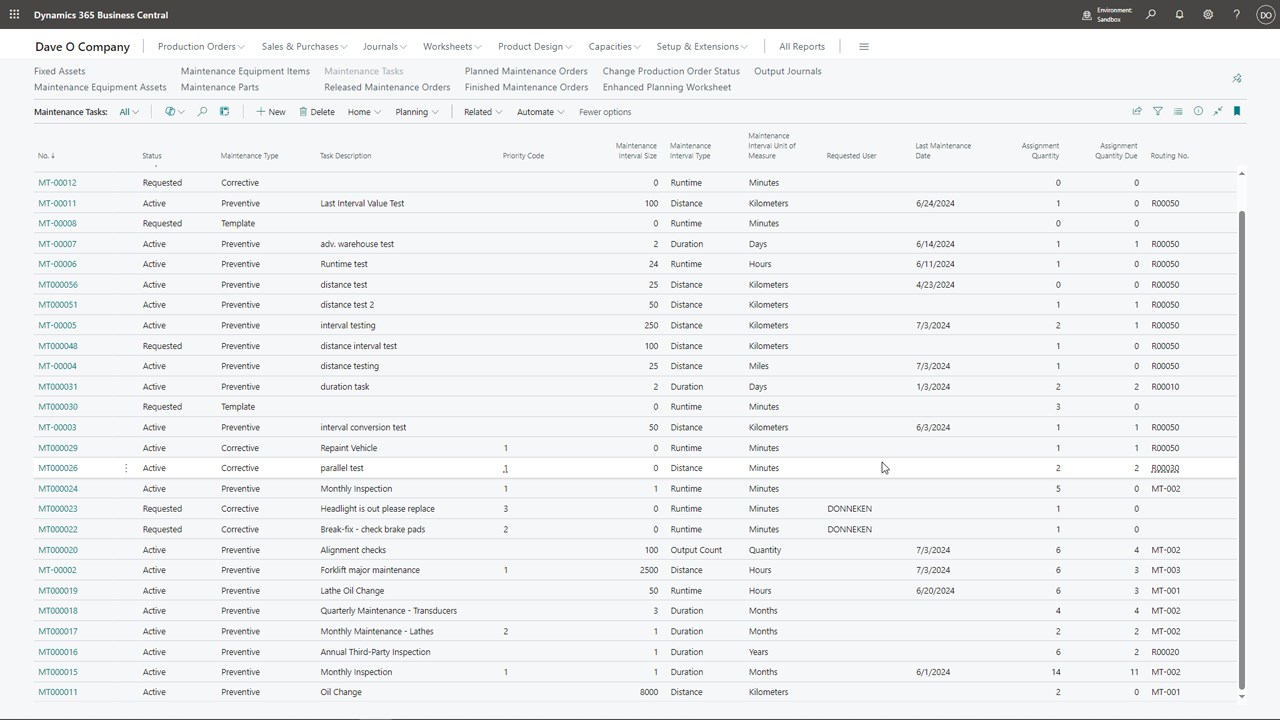1280x720 pixels.
Task: Open maintenance task MT000023
Action: point(57,509)
